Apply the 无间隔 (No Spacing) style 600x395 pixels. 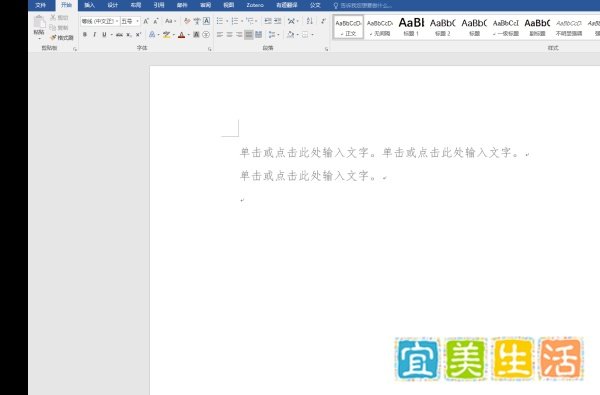tap(380, 27)
